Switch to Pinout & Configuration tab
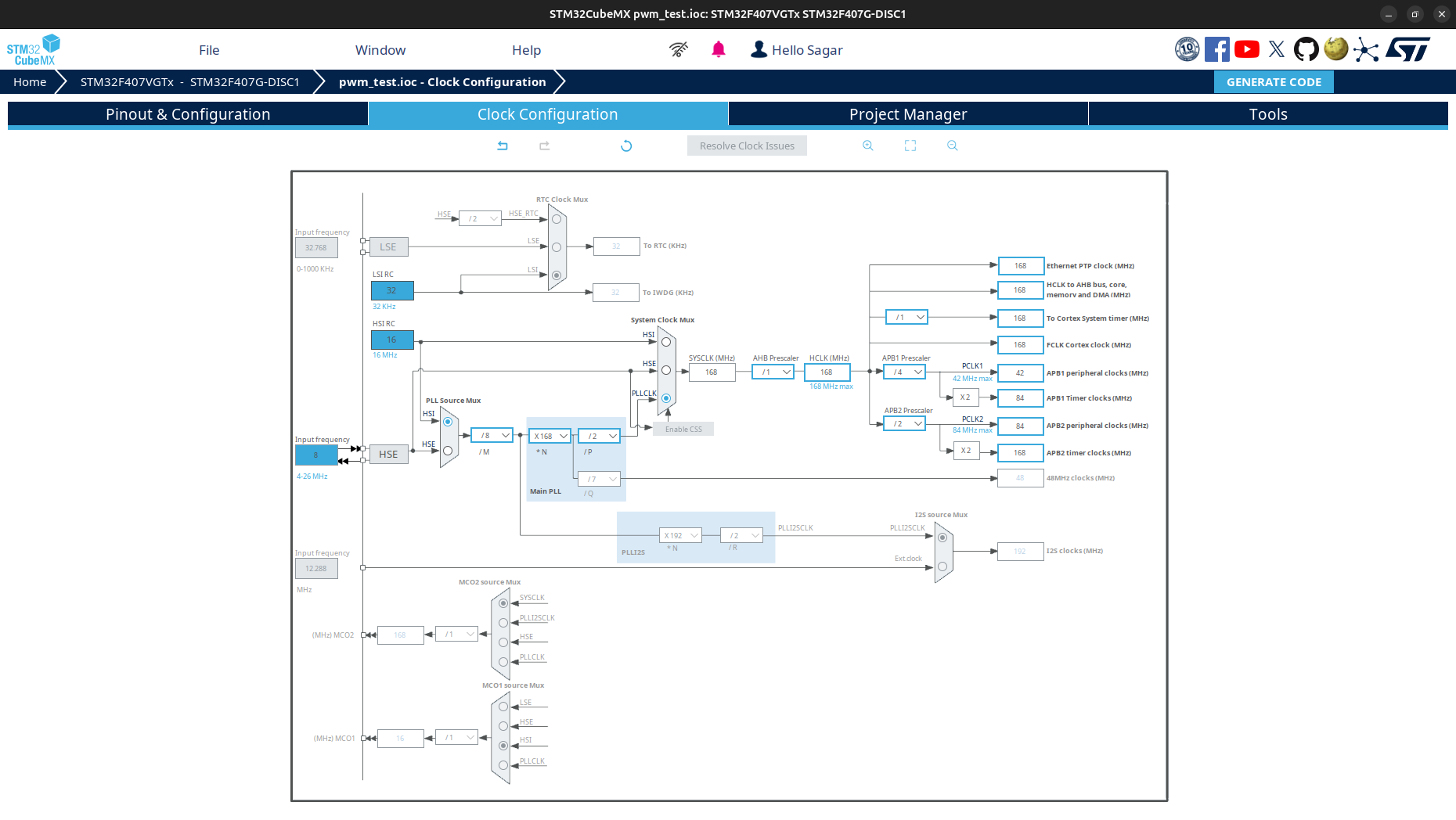 tap(188, 114)
